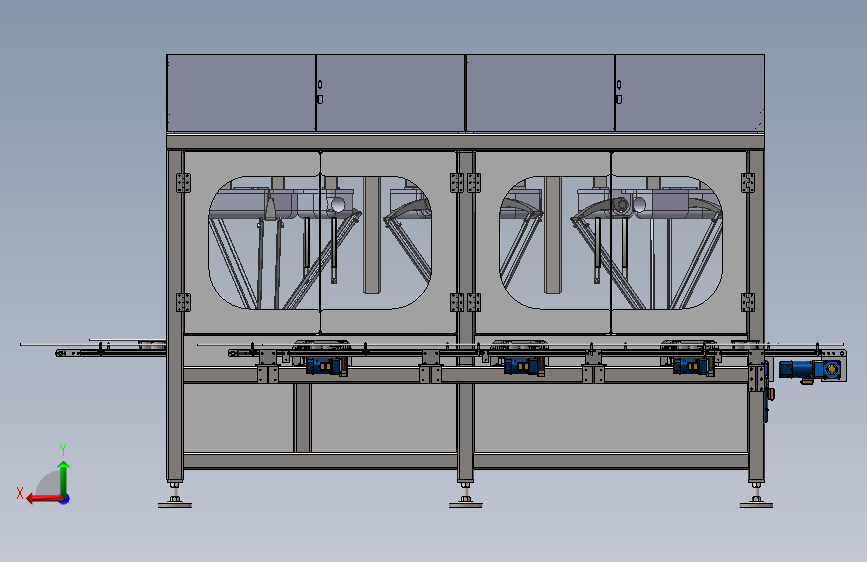Select the leftmost leveling foot of the frame
Screen dimensions: 867x562
(175, 495)
